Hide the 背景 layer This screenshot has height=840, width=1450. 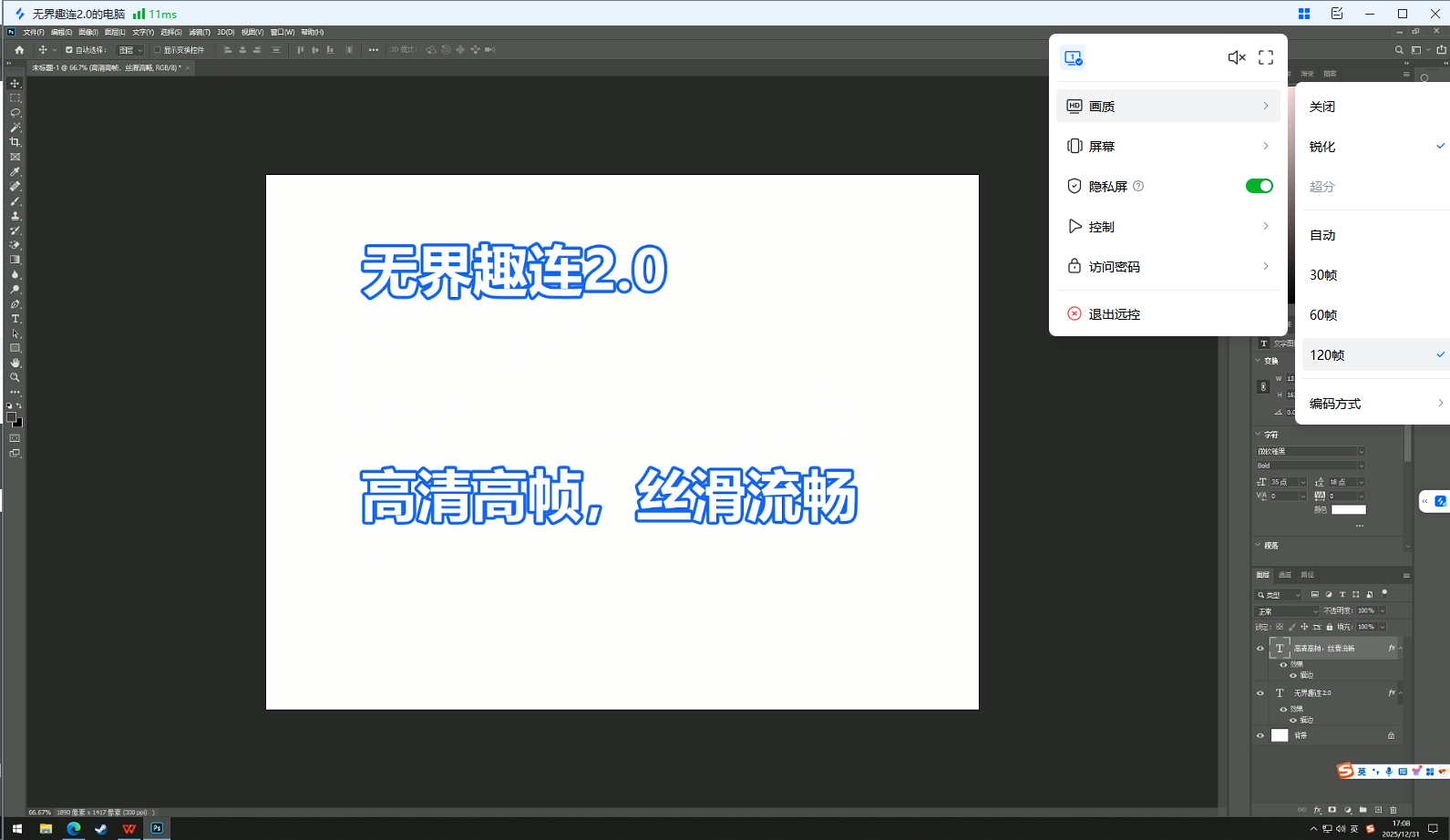[1260, 735]
